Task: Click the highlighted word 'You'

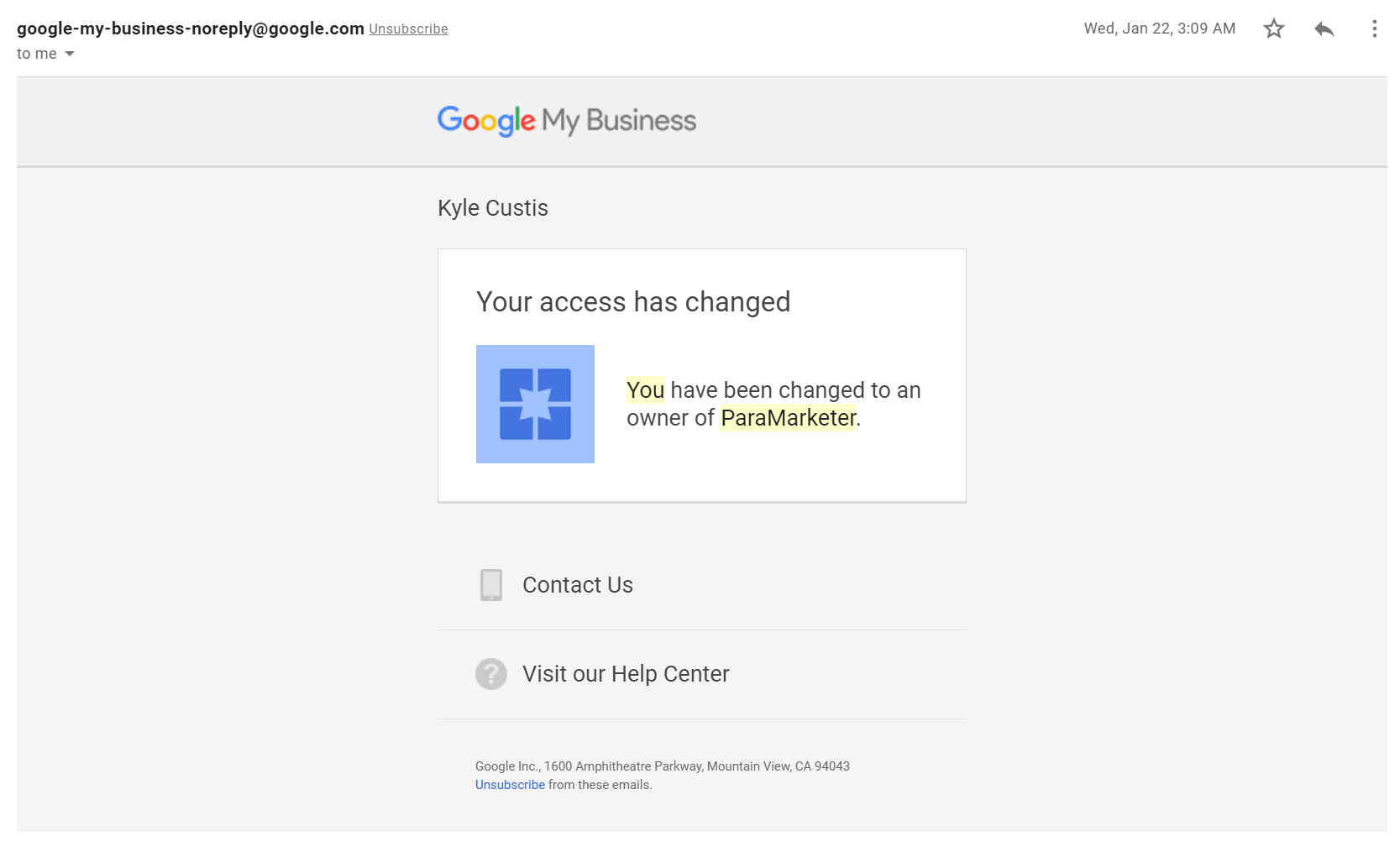Action: pyautogui.click(x=645, y=390)
